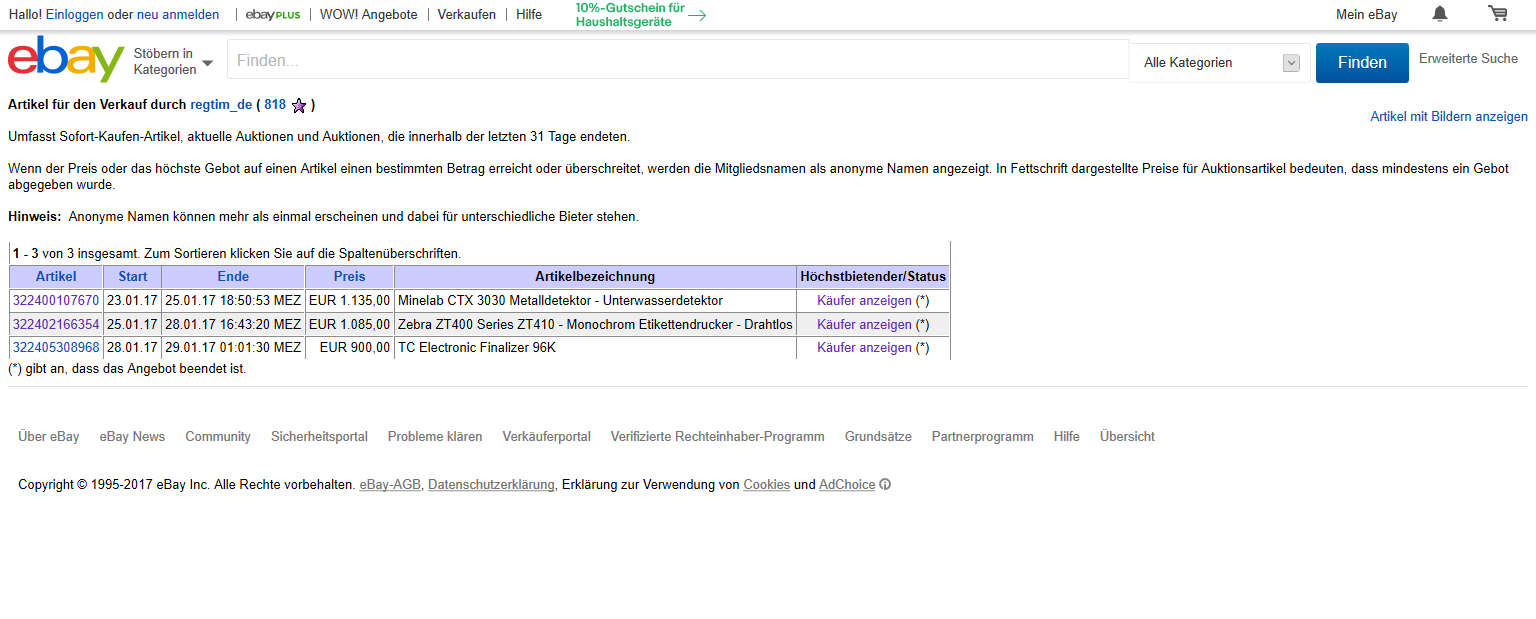Open Über eBay footer link
This screenshot has width=1536, height=619.
click(49, 437)
